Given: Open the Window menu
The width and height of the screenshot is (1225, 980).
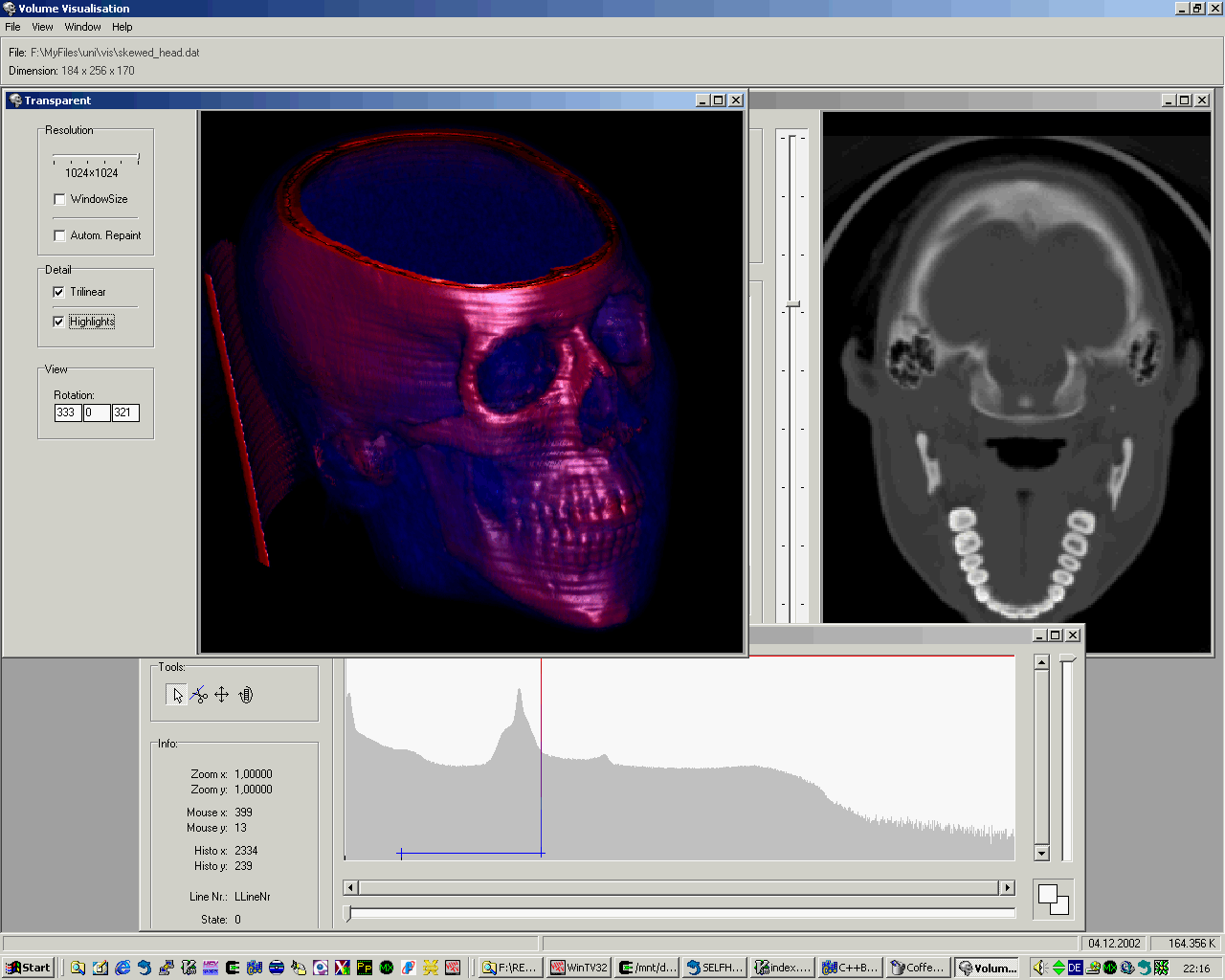Looking at the screenshot, I should pyautogui.click(x=82, y=27).
